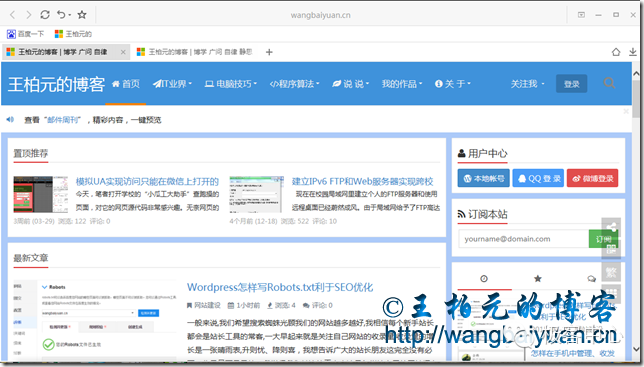Close the first 王柏元的博客 tab

123,52
